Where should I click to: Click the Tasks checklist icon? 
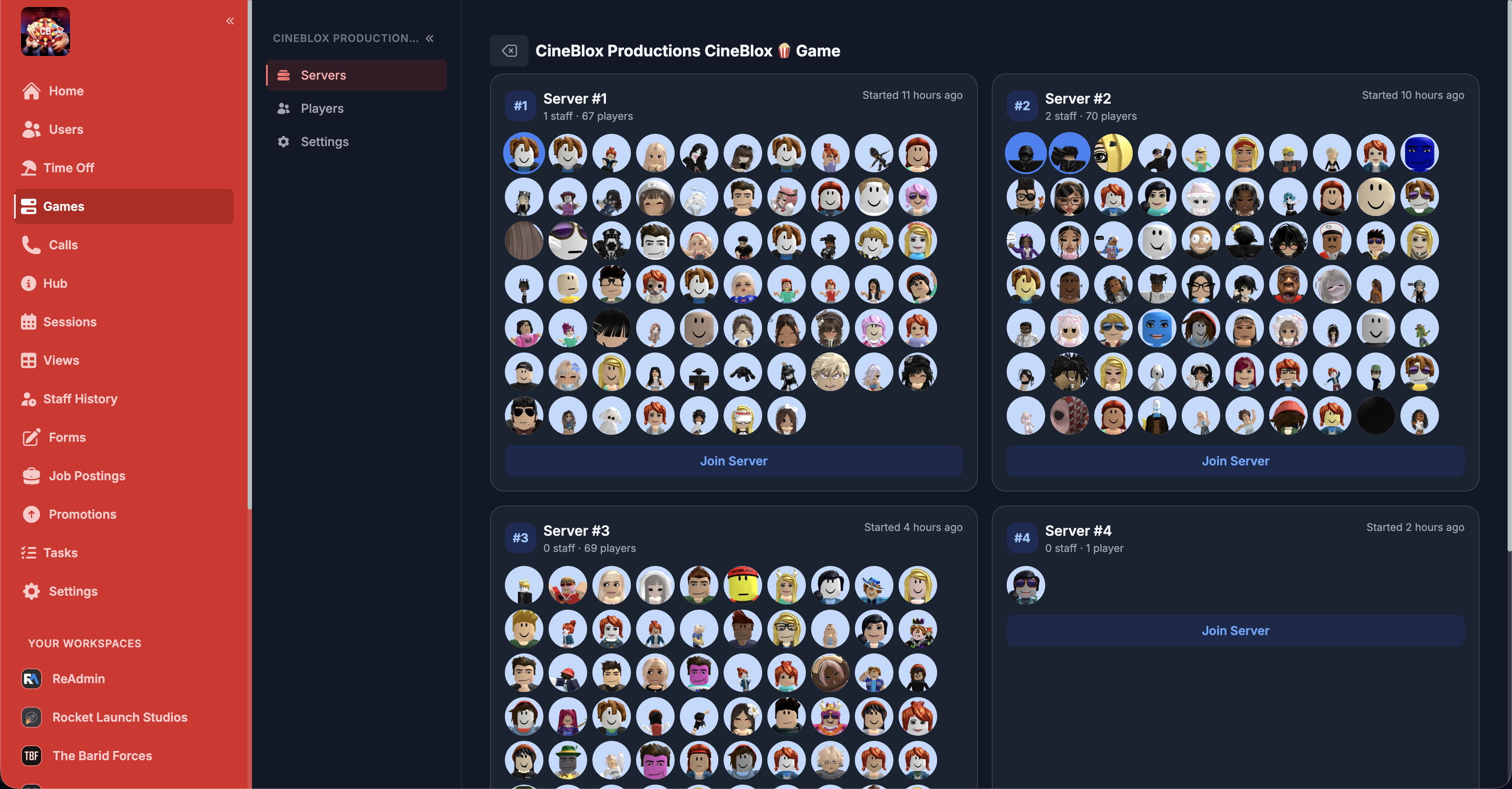coord(28,552)
